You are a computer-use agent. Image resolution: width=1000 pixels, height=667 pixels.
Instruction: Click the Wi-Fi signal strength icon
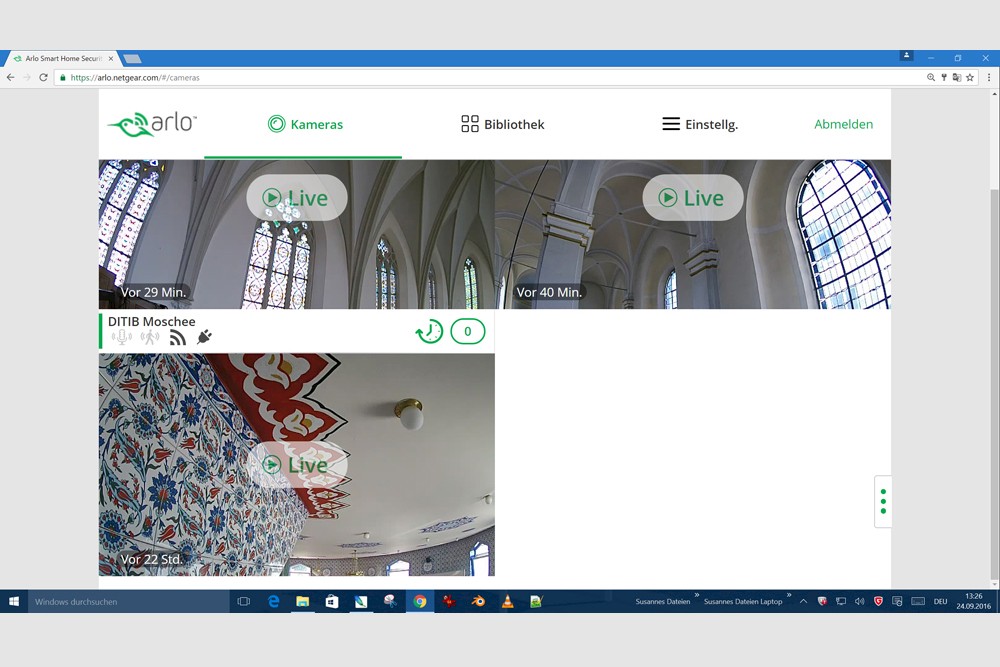point(177,337)
